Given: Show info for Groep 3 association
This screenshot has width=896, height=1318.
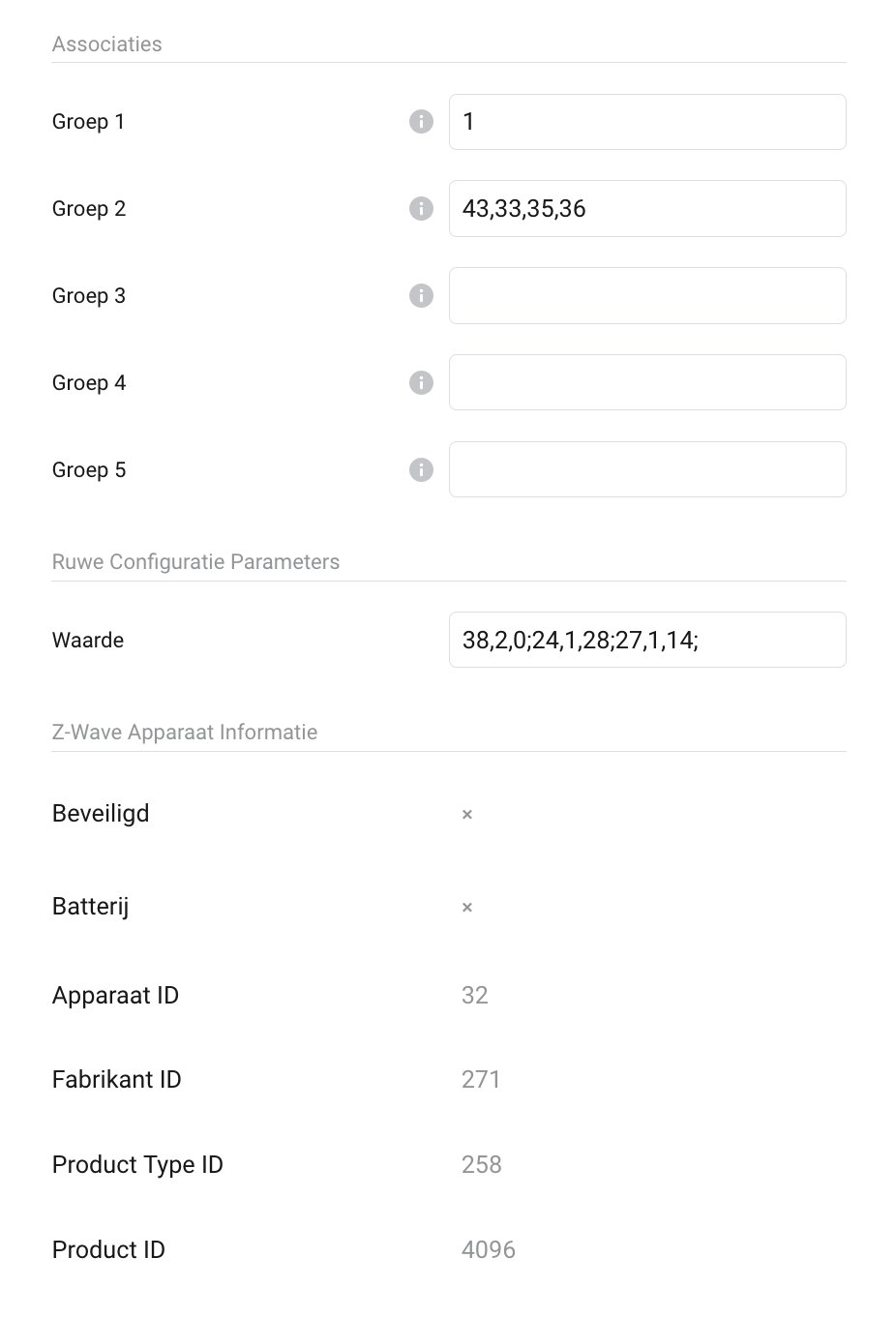Looking at the screenshot, I should tap(421, 296).
